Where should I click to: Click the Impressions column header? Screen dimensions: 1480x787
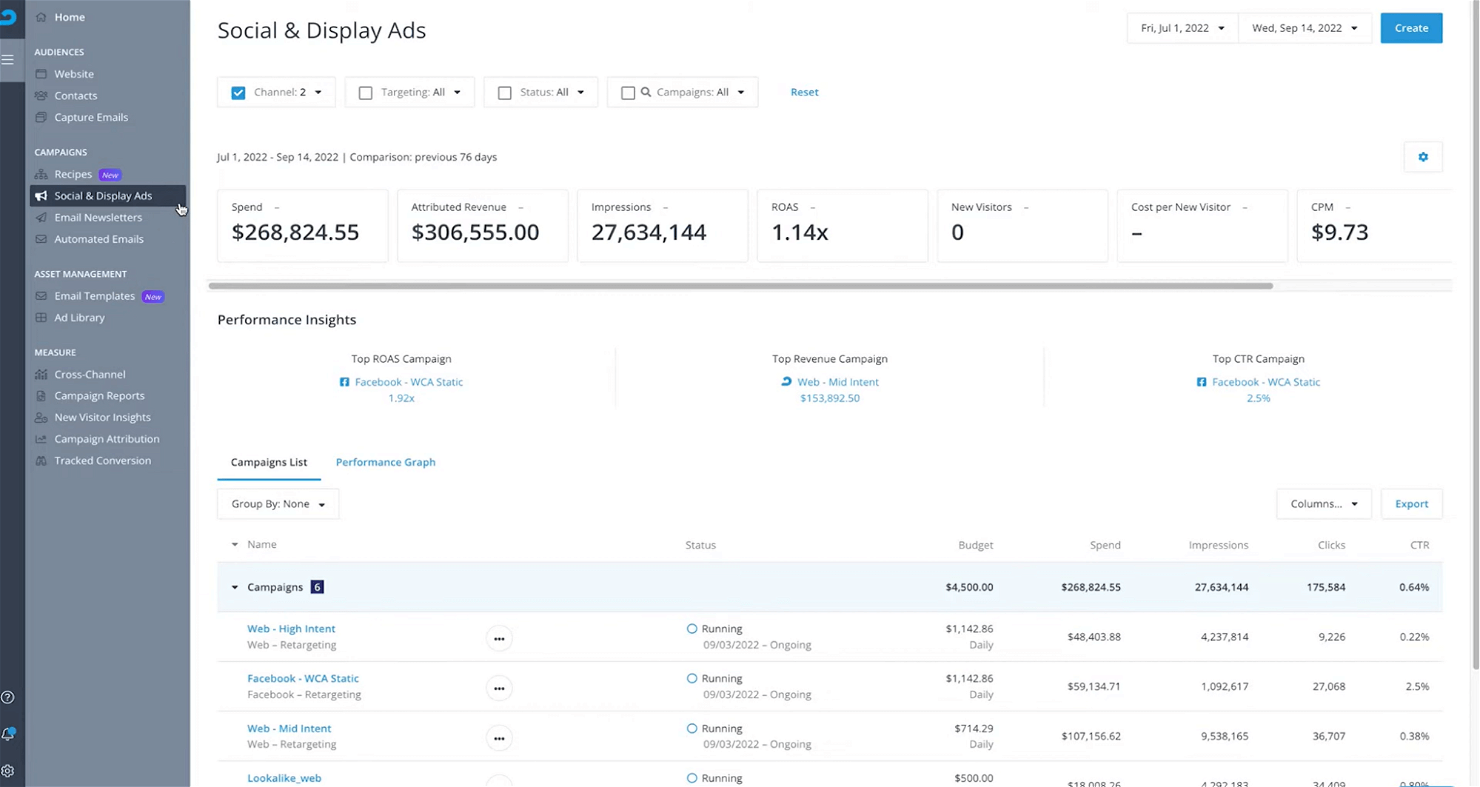(x=1218, y=545)
